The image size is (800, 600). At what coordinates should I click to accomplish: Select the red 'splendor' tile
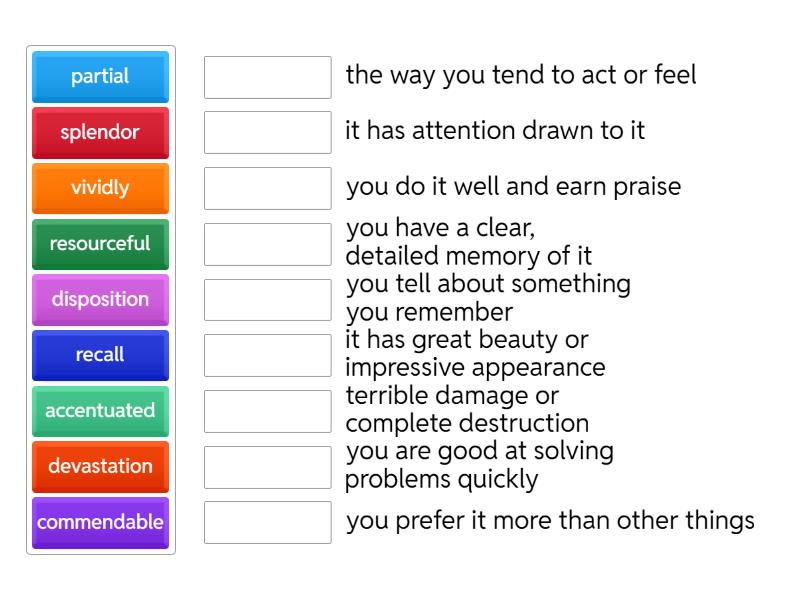(x=100, y=132)
